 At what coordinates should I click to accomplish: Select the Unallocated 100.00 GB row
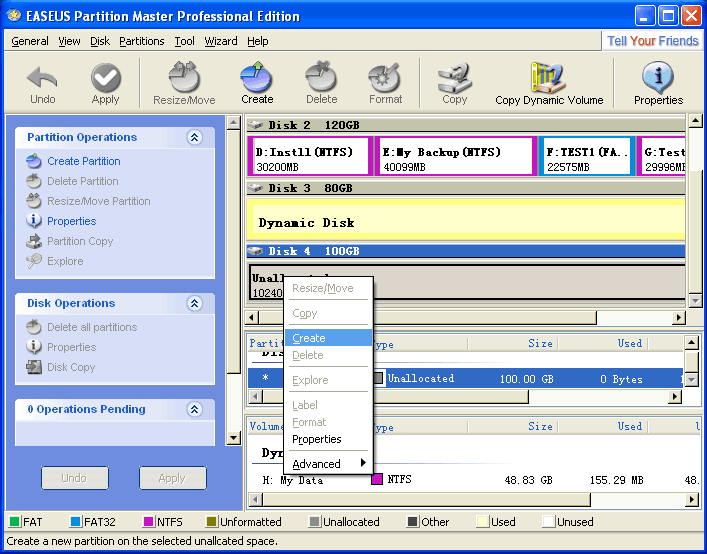tap(465, 379)
